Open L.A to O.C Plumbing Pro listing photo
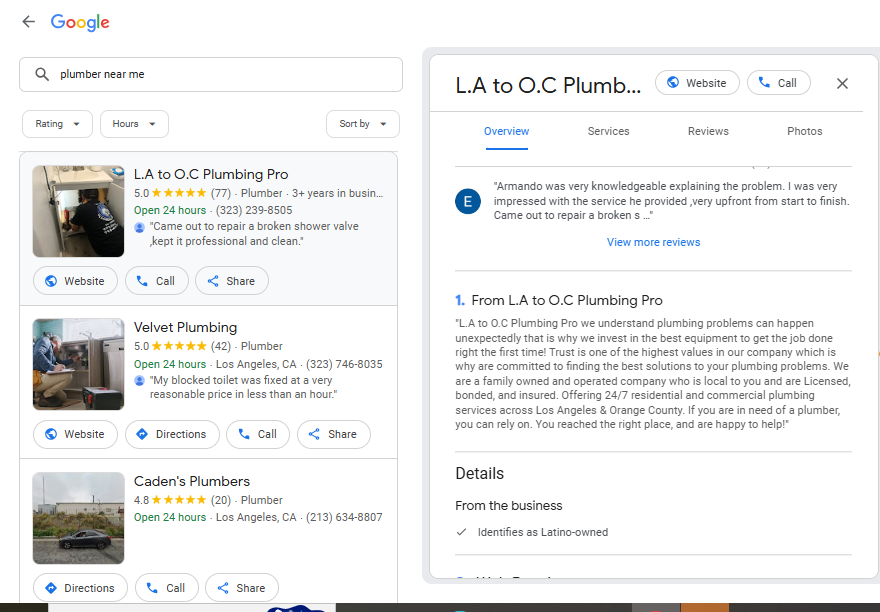Viewport: 880px width, 612px height. tap(78, 211)
